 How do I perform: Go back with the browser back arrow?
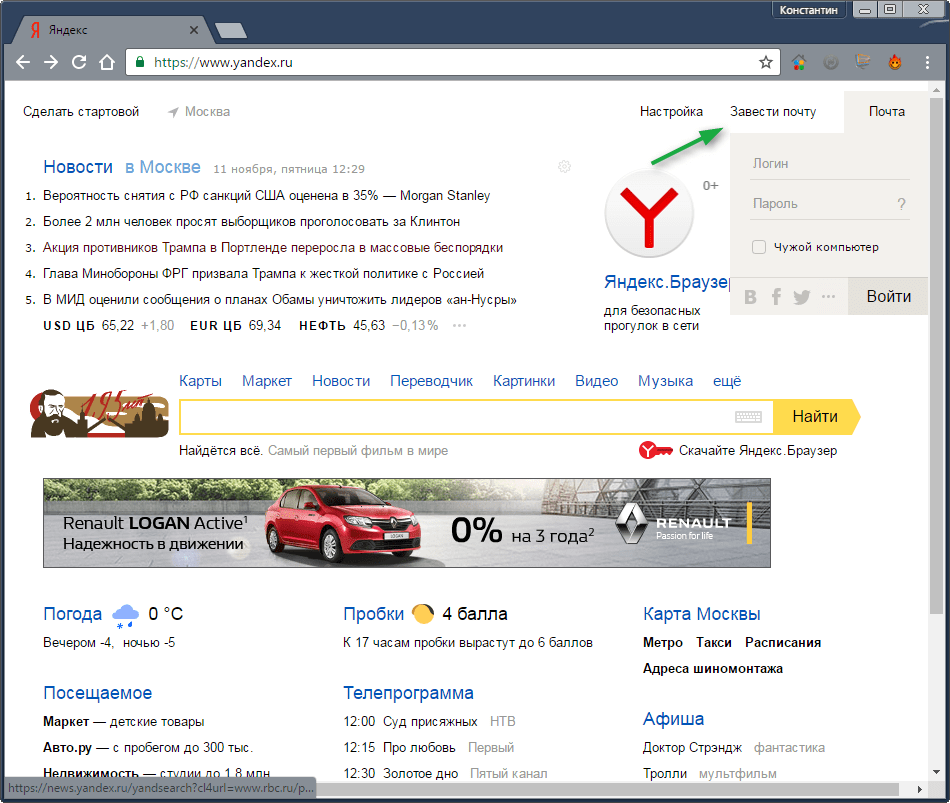pos(23,62)
